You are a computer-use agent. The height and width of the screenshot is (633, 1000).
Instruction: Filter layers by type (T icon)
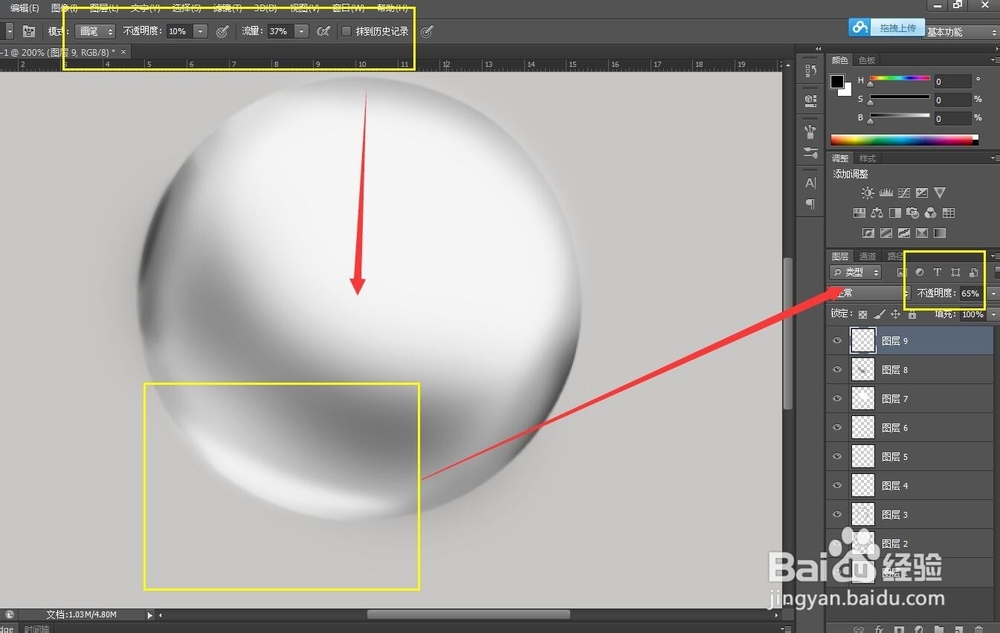(x=937, y=272)
